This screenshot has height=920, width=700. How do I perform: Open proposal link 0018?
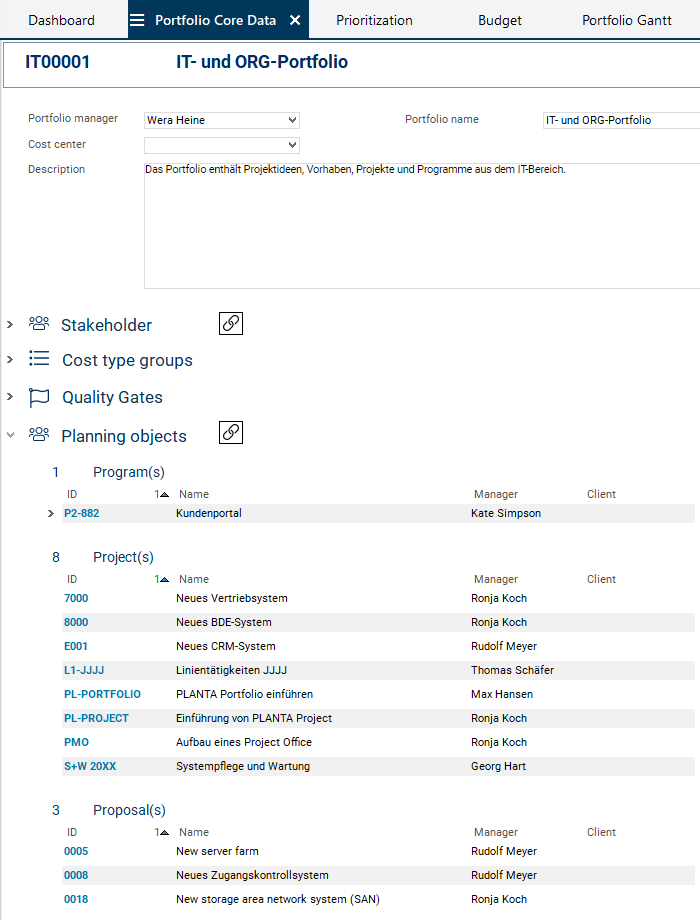pos(76,899)
